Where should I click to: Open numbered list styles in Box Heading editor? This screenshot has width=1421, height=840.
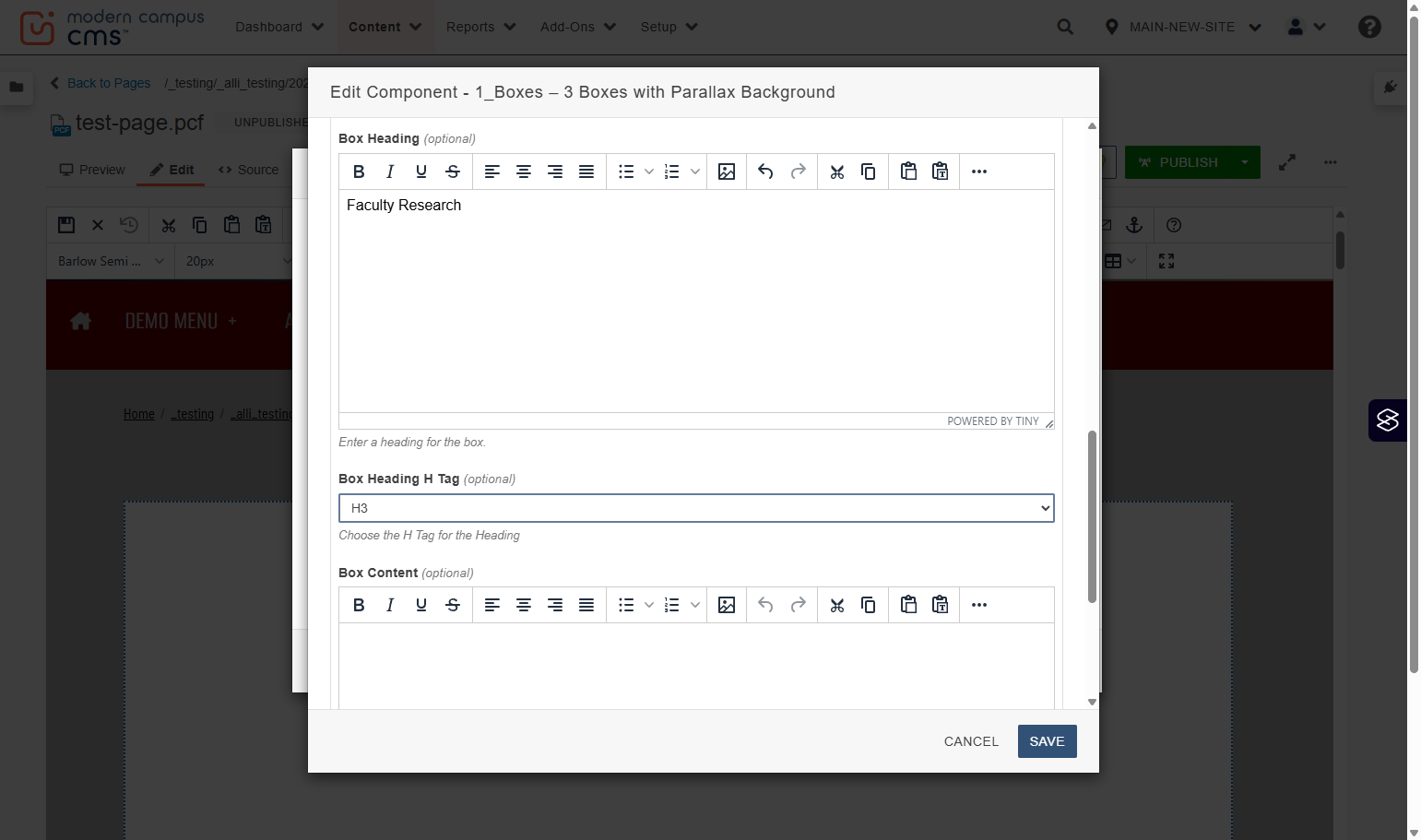point(695,172)
